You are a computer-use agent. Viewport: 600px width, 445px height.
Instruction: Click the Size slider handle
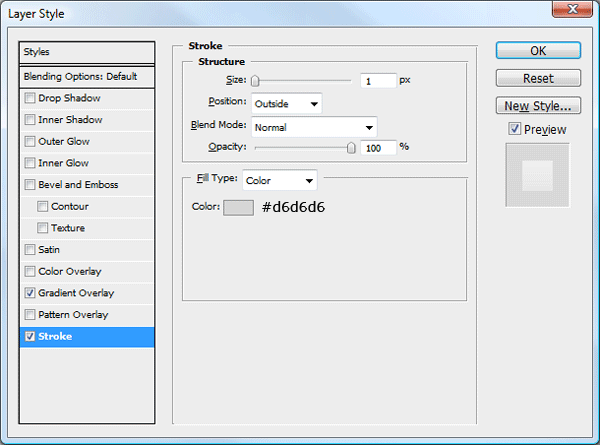click(255, 81)
